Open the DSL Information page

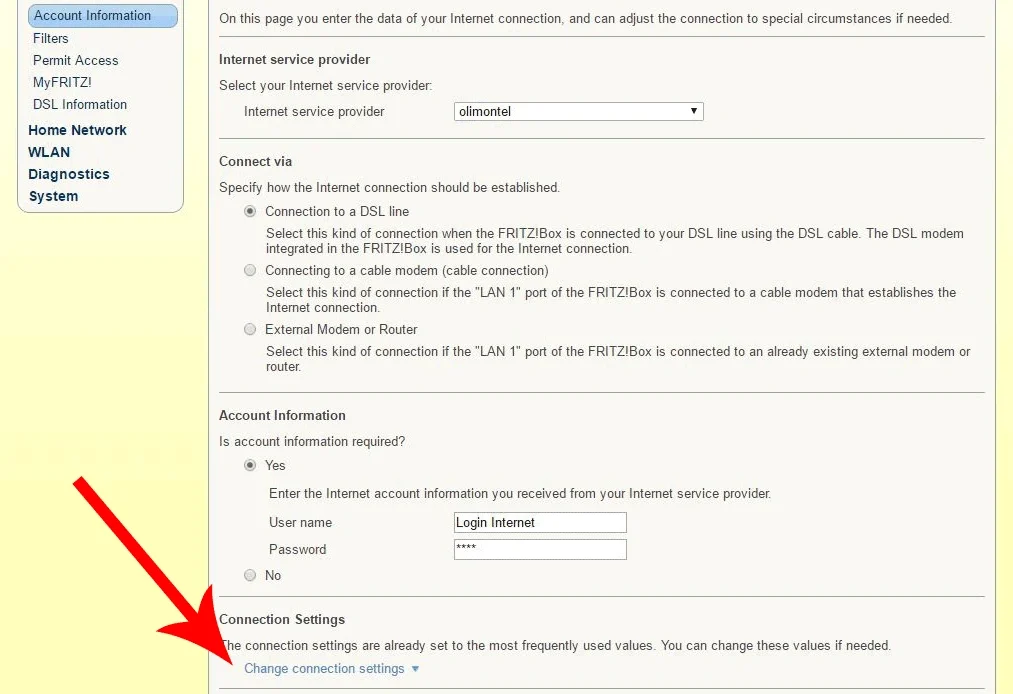pyautogui.click(x=80, y=104)
